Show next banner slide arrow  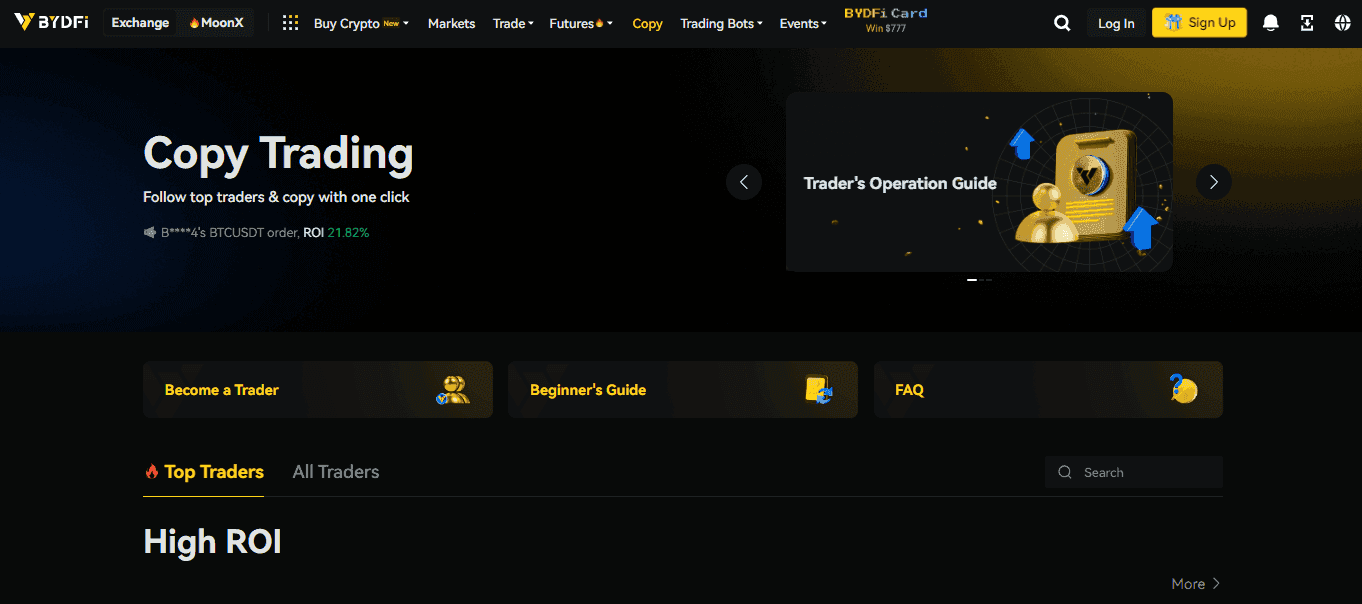(x=1213, y=182)
